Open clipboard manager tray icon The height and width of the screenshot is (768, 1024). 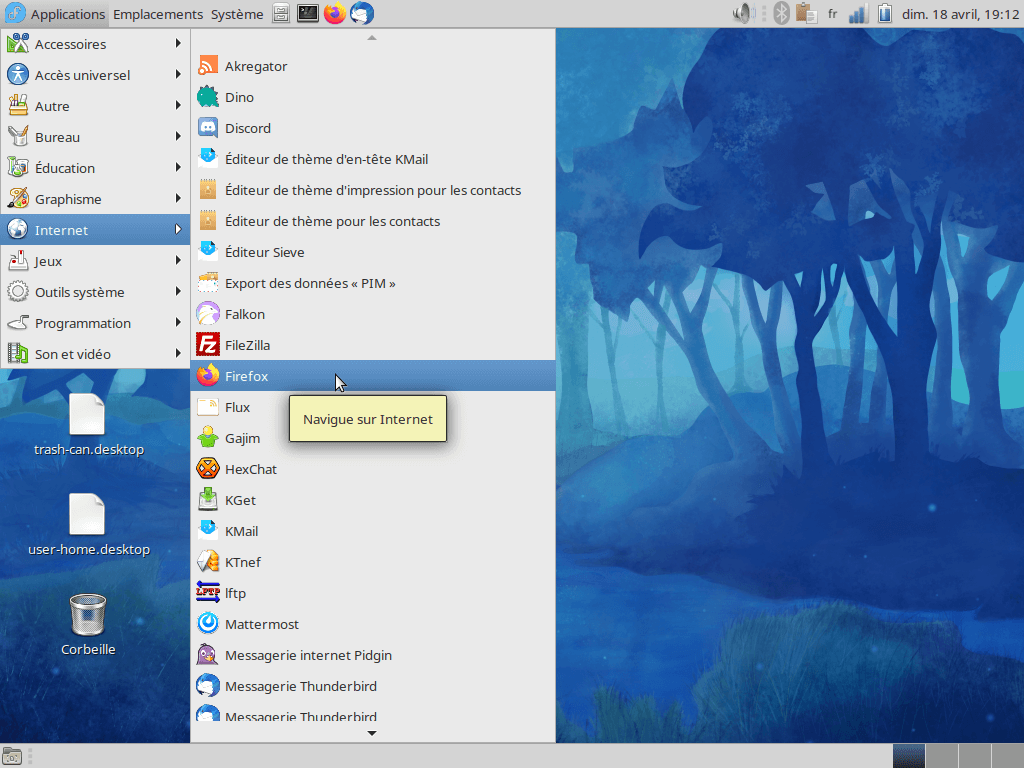pos(807,14)
